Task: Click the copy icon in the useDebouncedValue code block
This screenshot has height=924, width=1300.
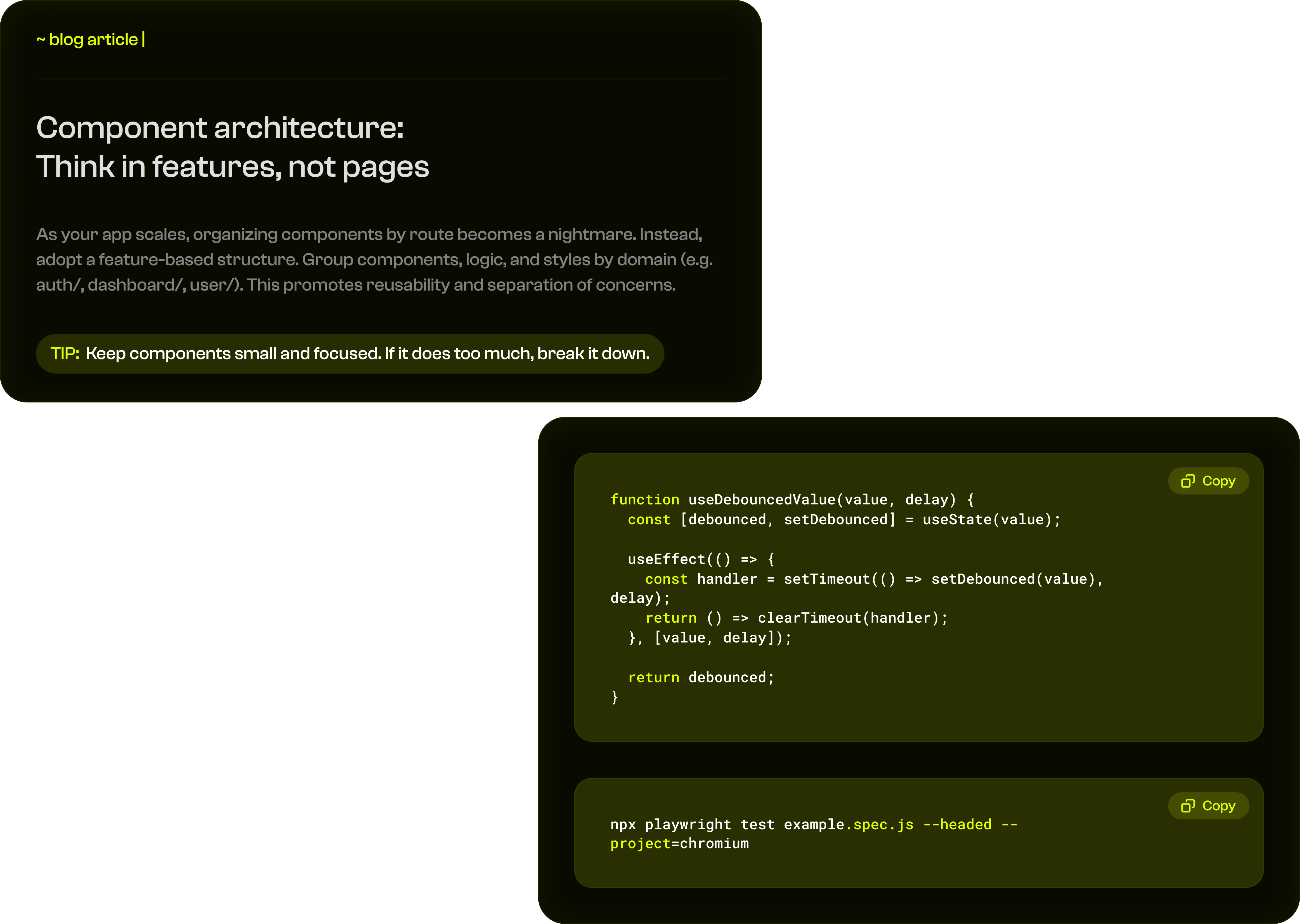Action: (x=1188, y=481)
